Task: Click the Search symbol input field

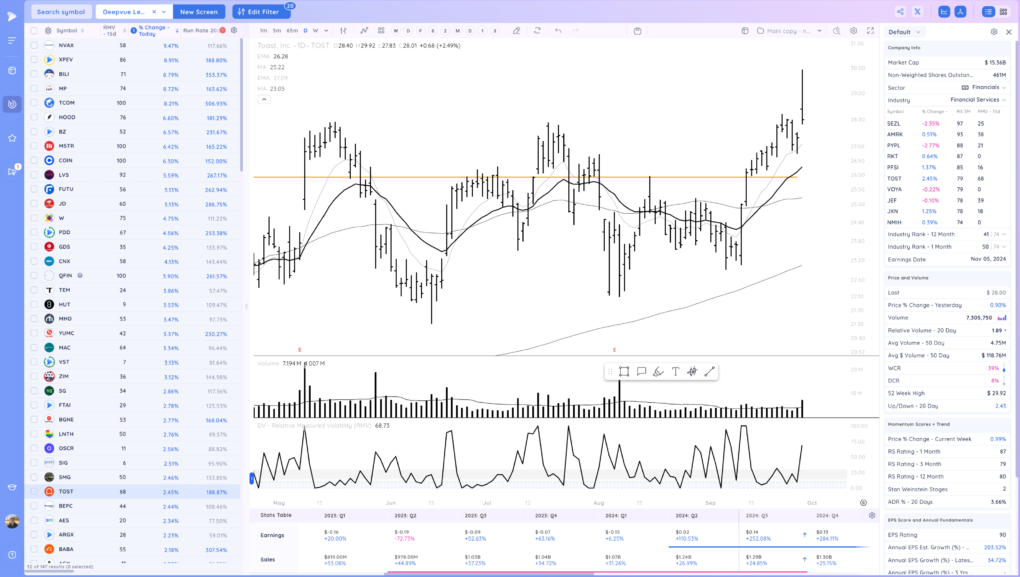Action: point(61,12)
